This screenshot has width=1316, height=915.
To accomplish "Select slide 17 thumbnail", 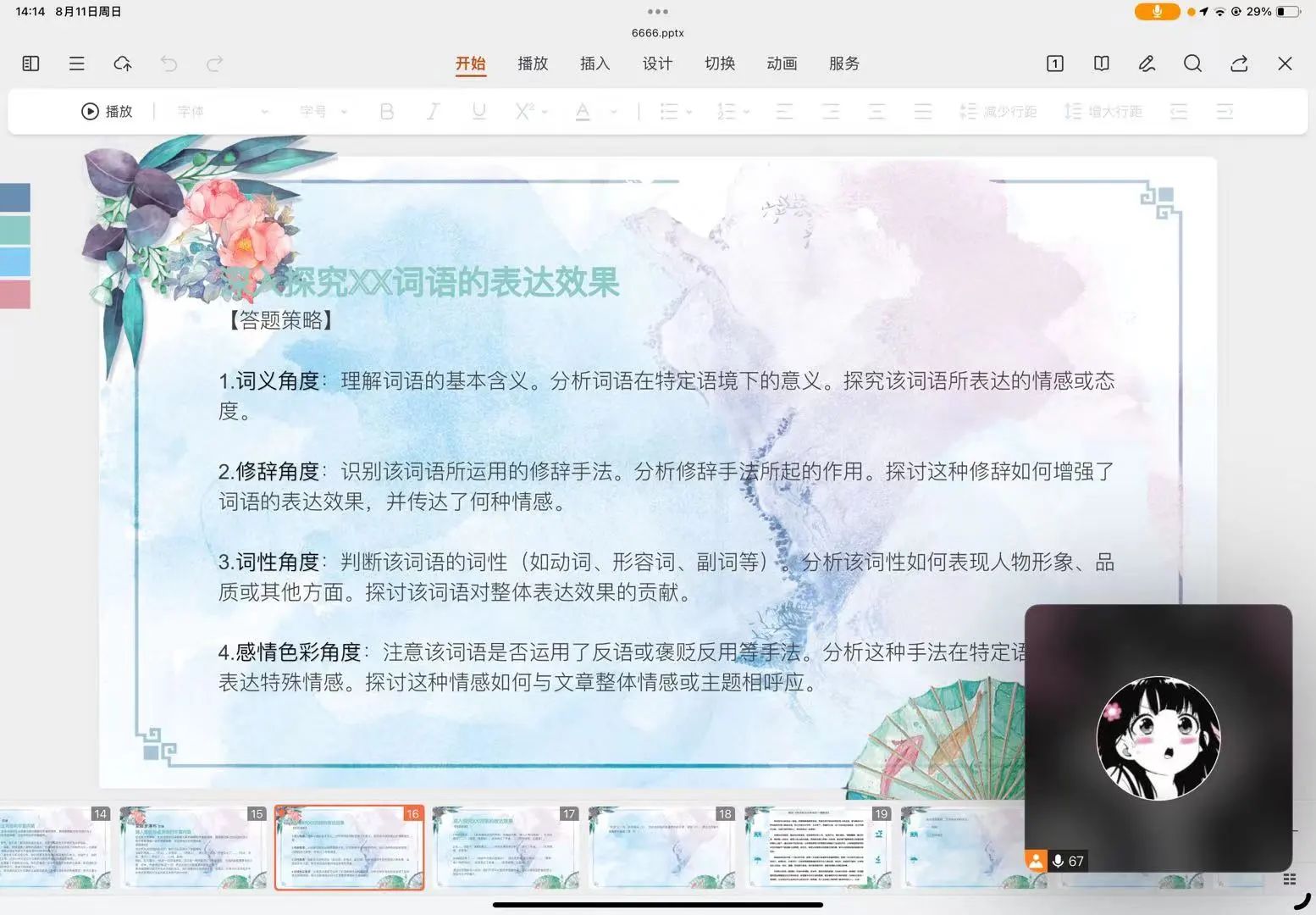I will (506, 847).
